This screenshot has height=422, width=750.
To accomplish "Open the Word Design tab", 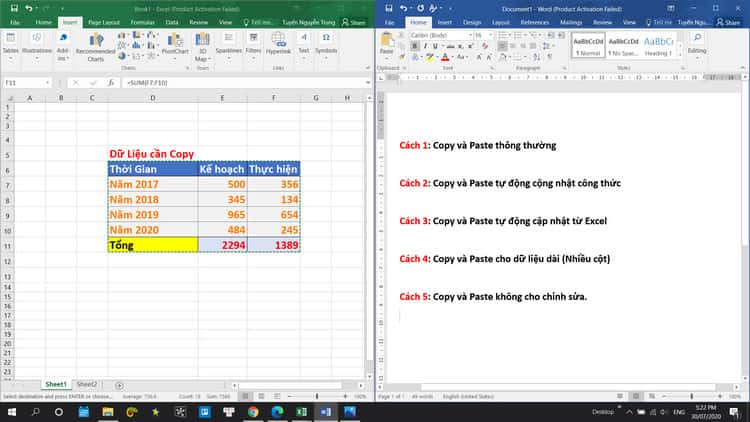I will tap(472, 22).
